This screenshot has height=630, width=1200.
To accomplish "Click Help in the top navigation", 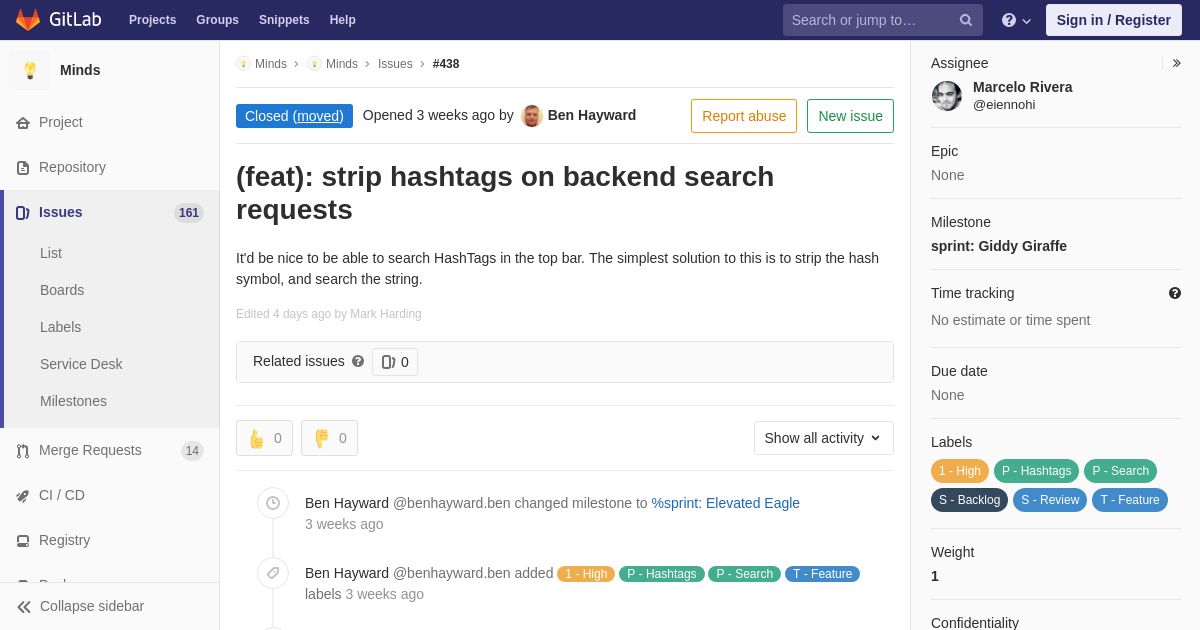I will click(x=343, y=20).
